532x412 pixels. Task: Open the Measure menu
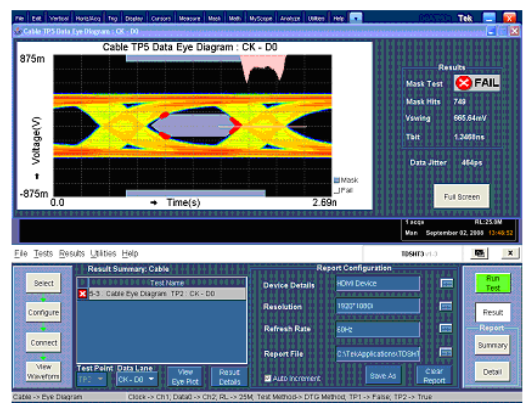click(189, 18)
